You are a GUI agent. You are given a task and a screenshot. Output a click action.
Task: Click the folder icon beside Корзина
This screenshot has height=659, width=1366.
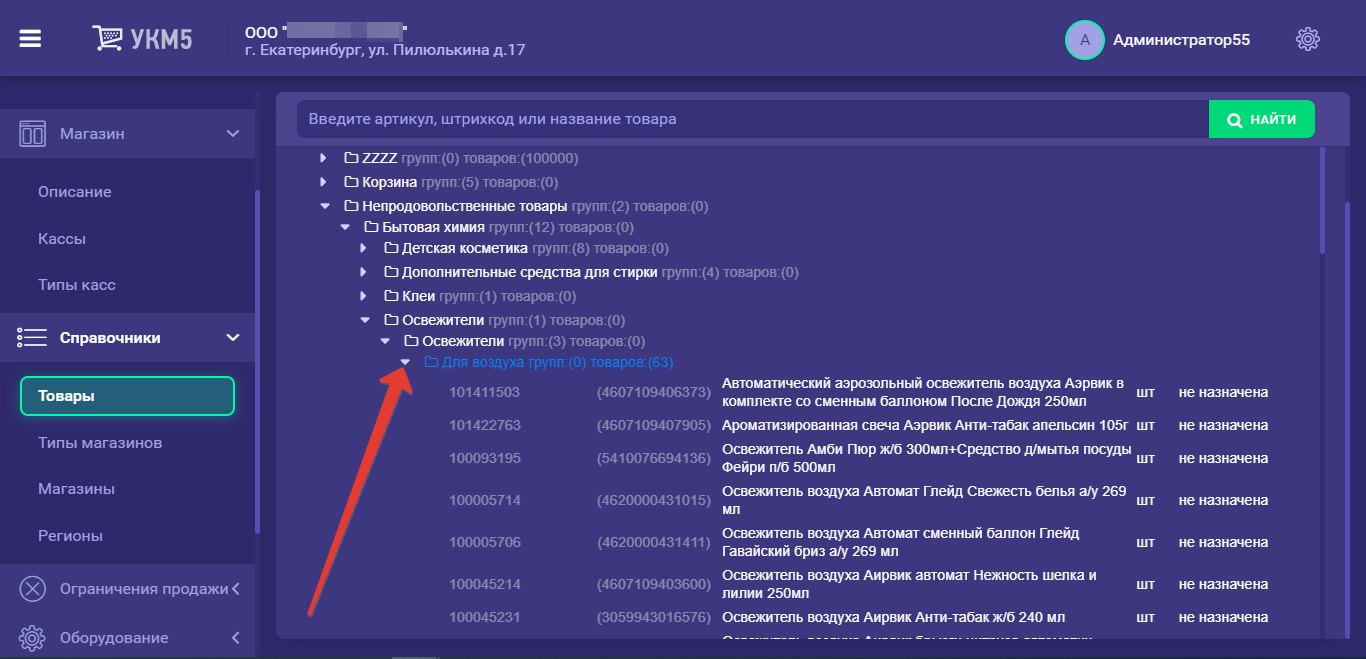pos(351,182)
